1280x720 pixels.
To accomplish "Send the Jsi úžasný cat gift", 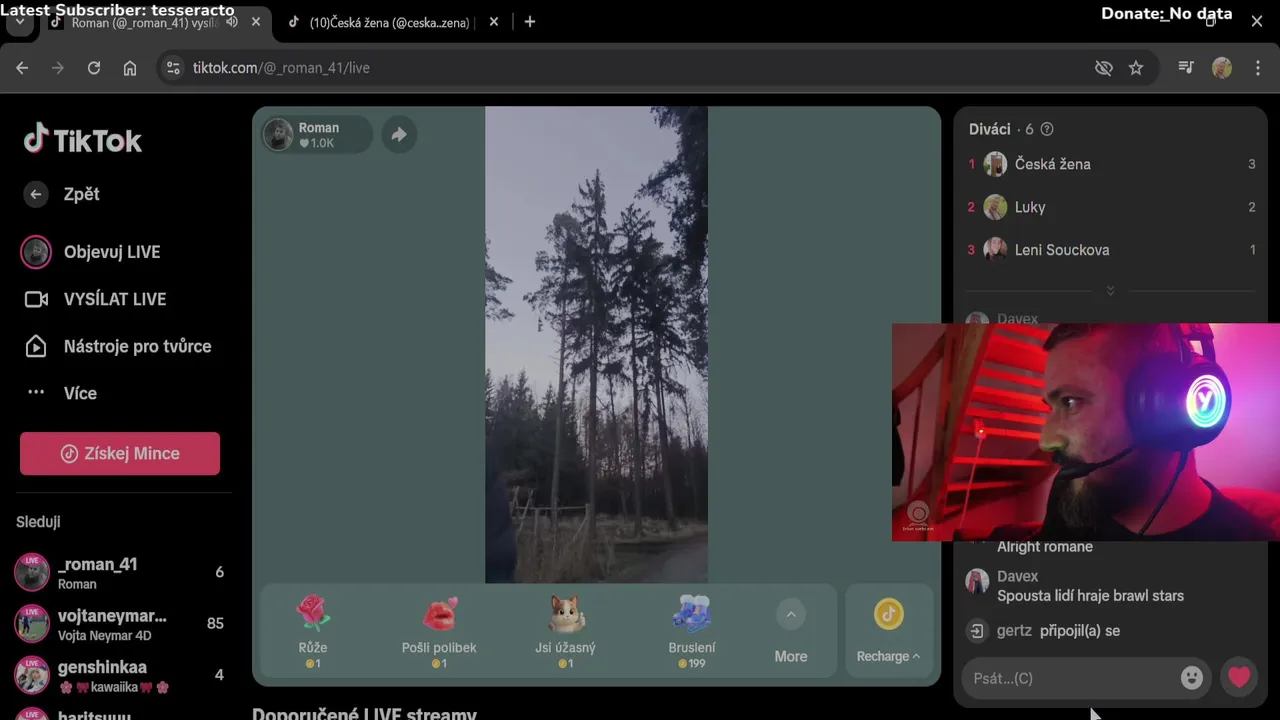I will 565,632.
